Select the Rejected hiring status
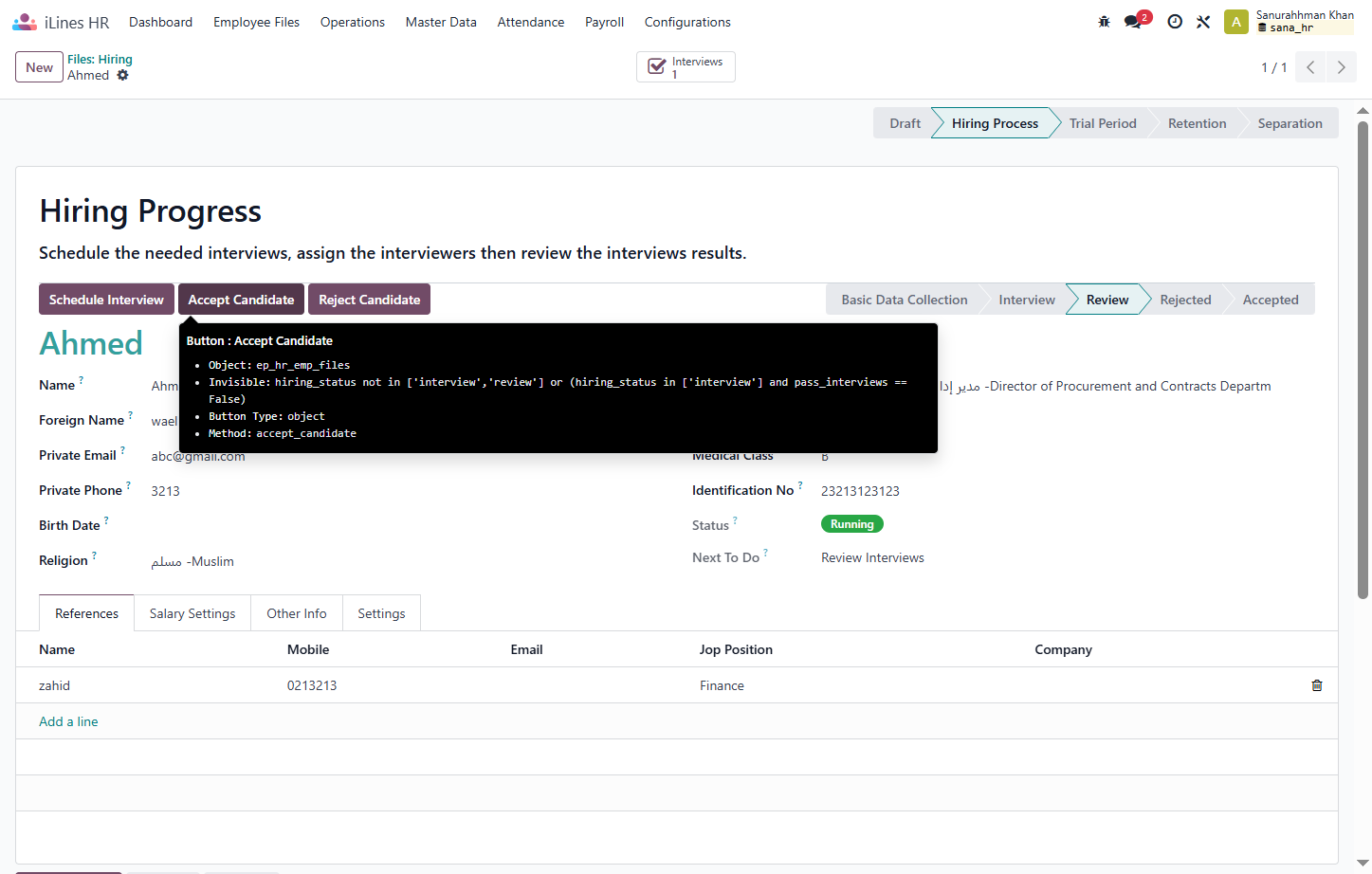The width and height of the screenshot is (1372, 874). coord(1185,300)
